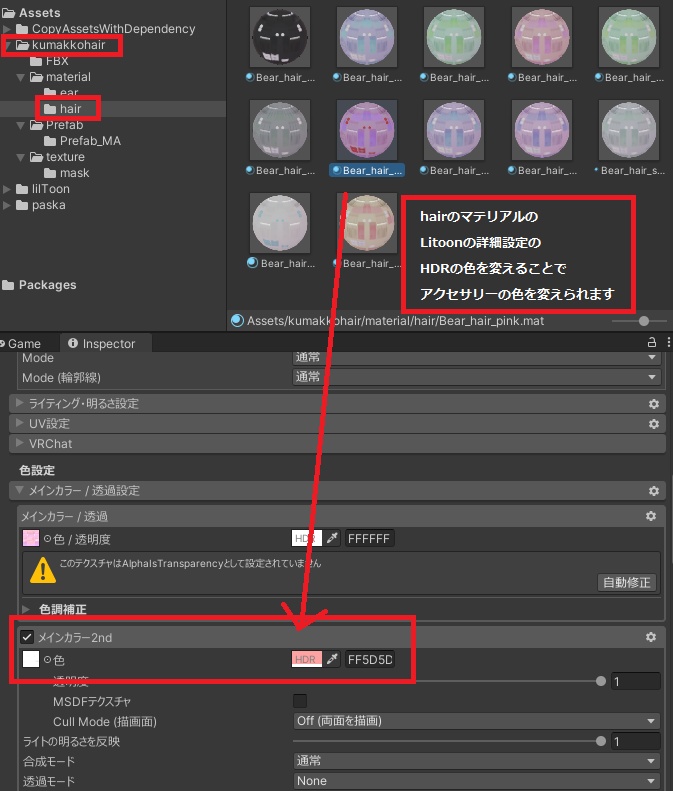Image resolution: width=673 pixels, height=791 pixels.
Task: Open gear menu on メインカラー / 透過設定 header
Action: [x=654, y=491]
